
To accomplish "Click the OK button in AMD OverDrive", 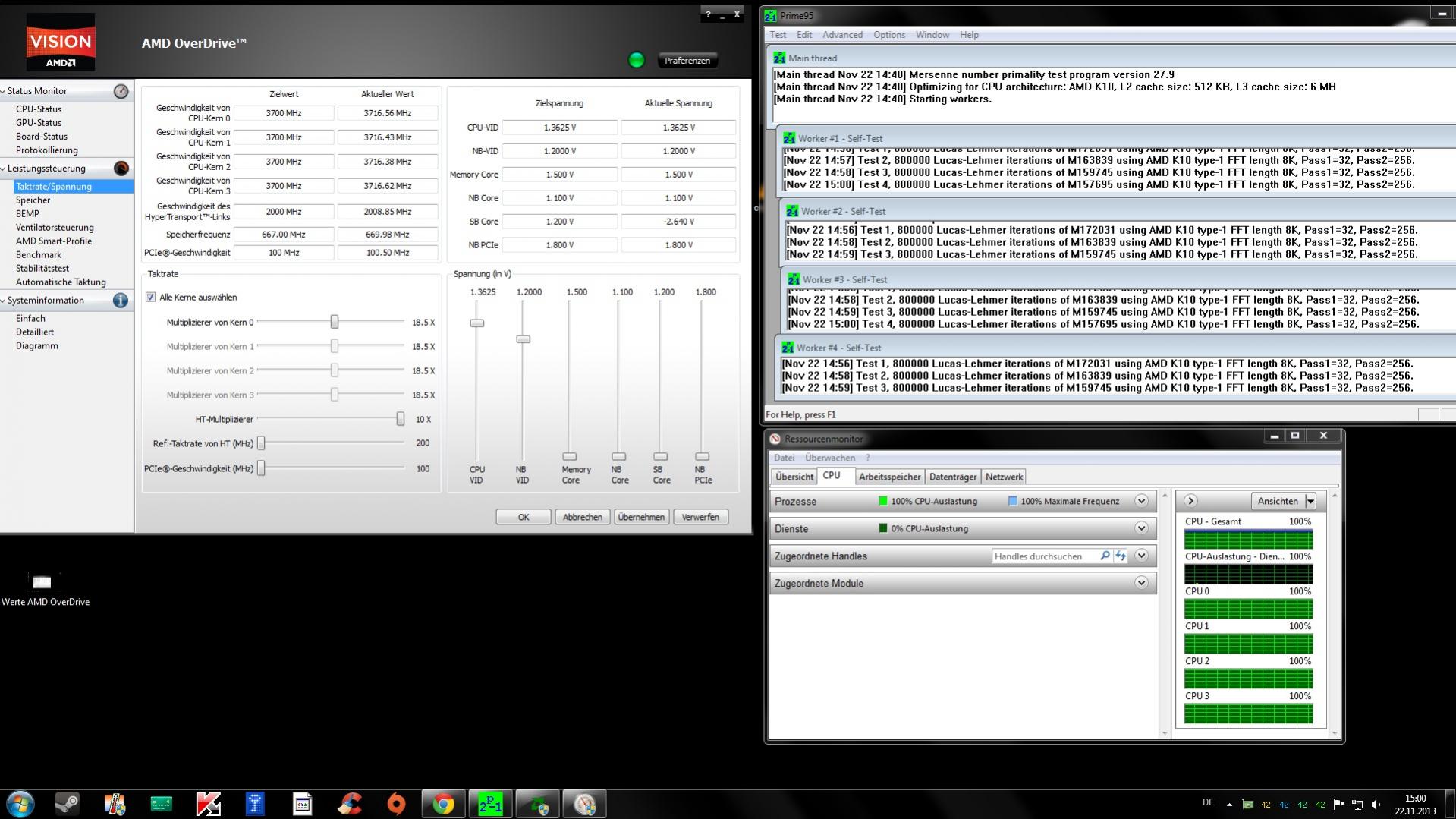I will point(524,517).
